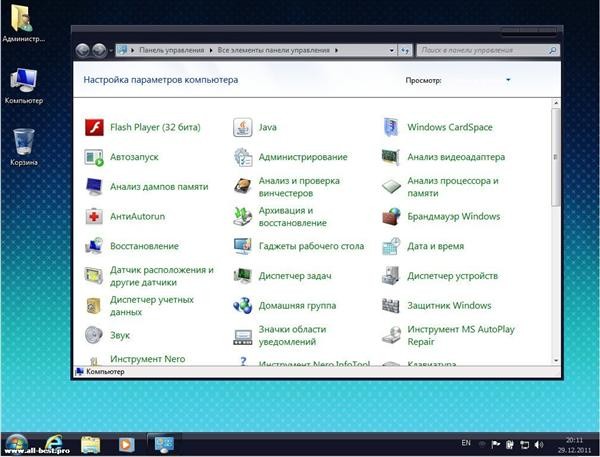Click the scrollbar down arrow

click(x=556, y=361)
